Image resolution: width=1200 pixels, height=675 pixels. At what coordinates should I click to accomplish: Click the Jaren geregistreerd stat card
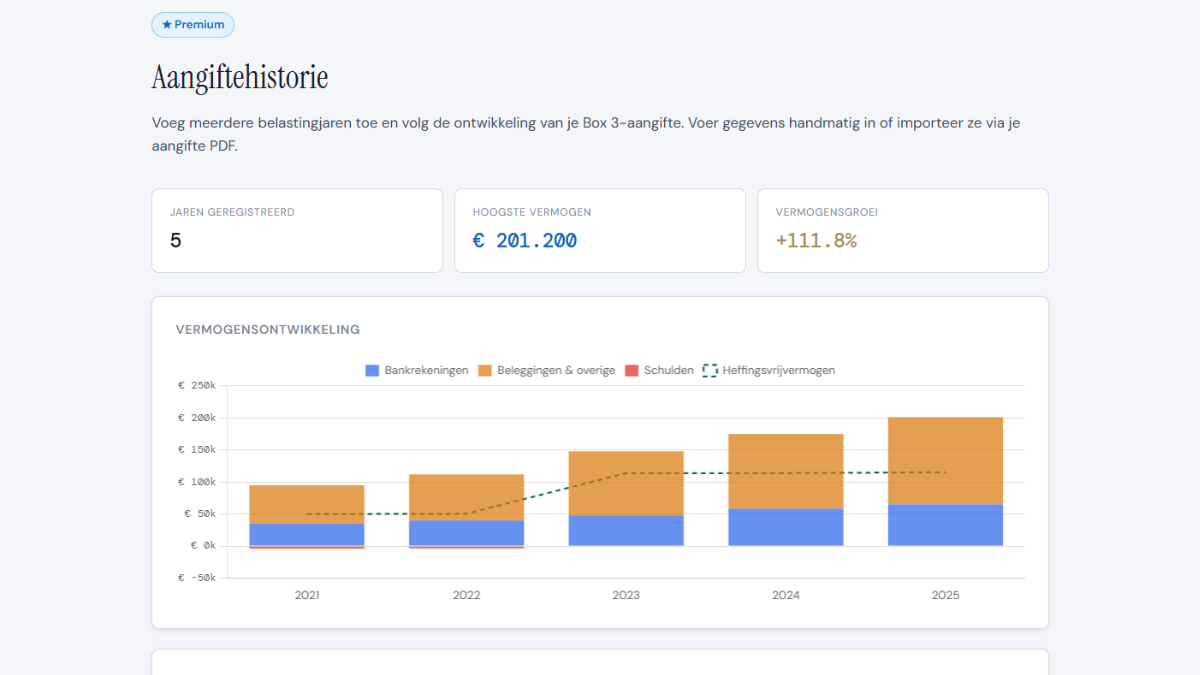297,230
